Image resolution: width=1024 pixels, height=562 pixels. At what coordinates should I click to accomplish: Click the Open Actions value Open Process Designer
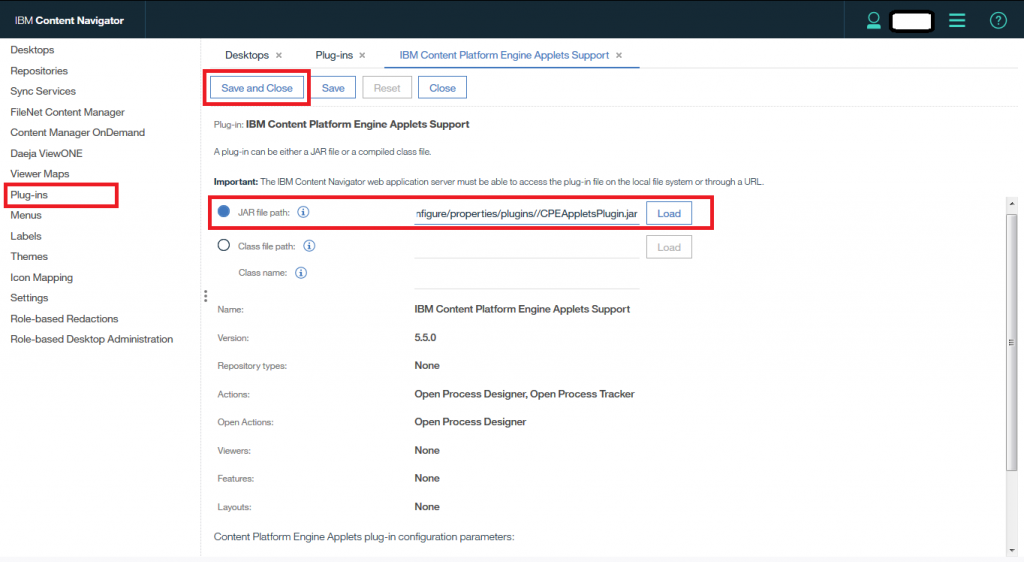pos(470,422)
